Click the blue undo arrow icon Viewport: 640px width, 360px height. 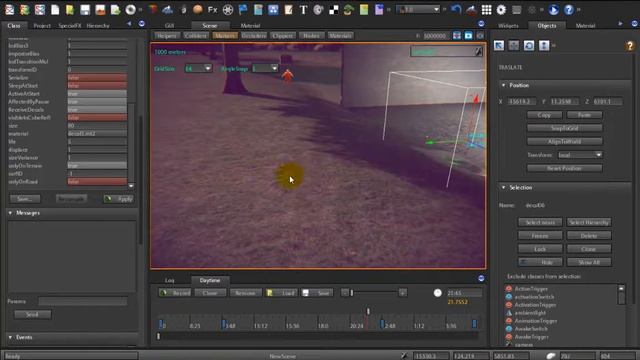pos(456,10)
